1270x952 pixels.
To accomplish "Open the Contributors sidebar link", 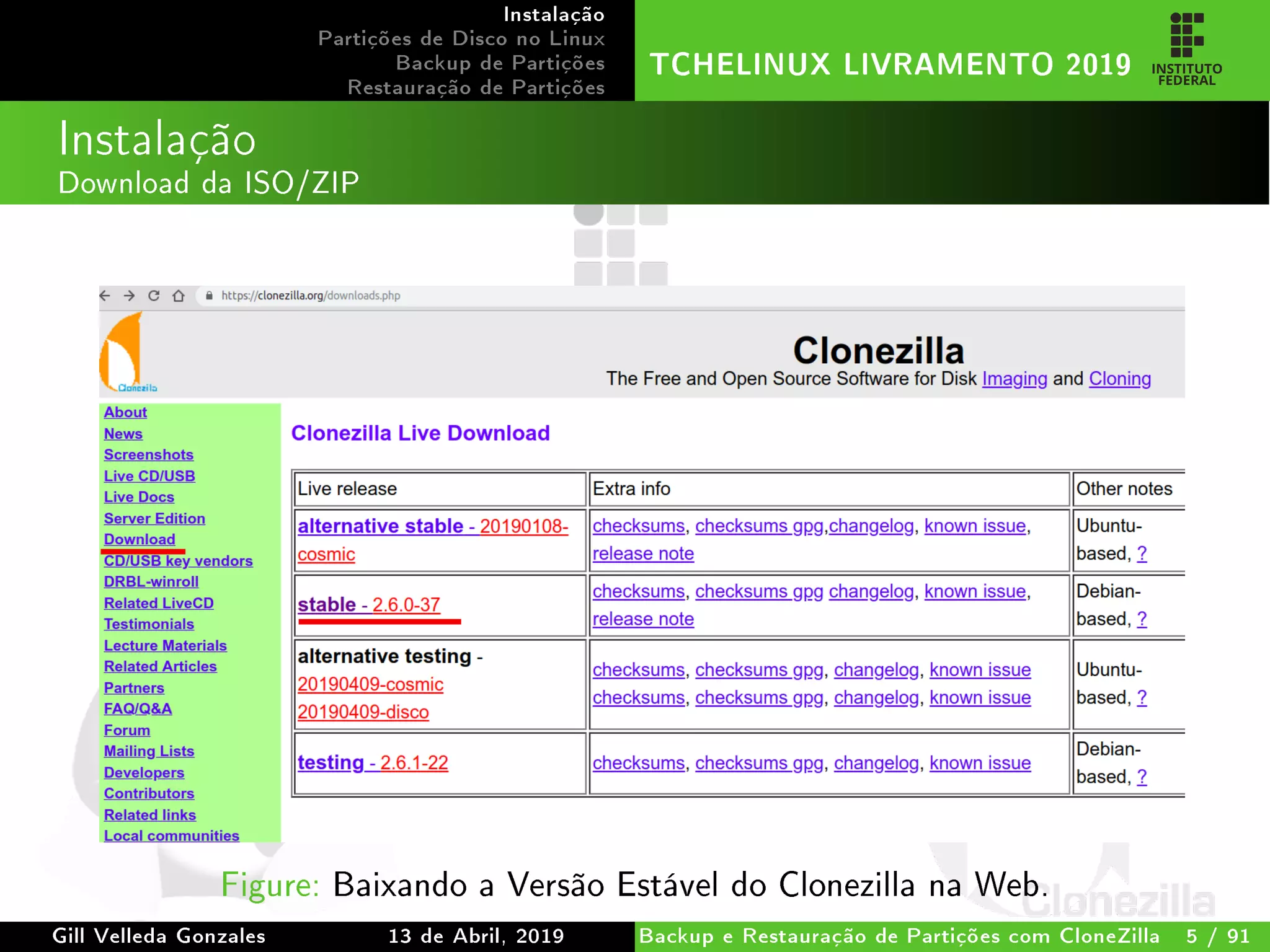I will tap(149, 793).
